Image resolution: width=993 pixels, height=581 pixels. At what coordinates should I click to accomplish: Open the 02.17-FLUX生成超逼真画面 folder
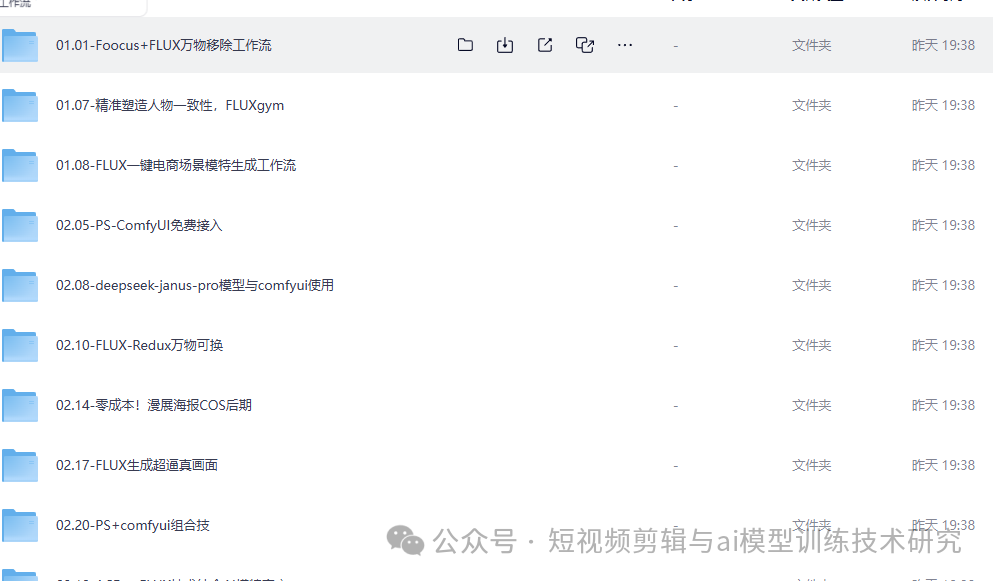click(x=137, y=465)
